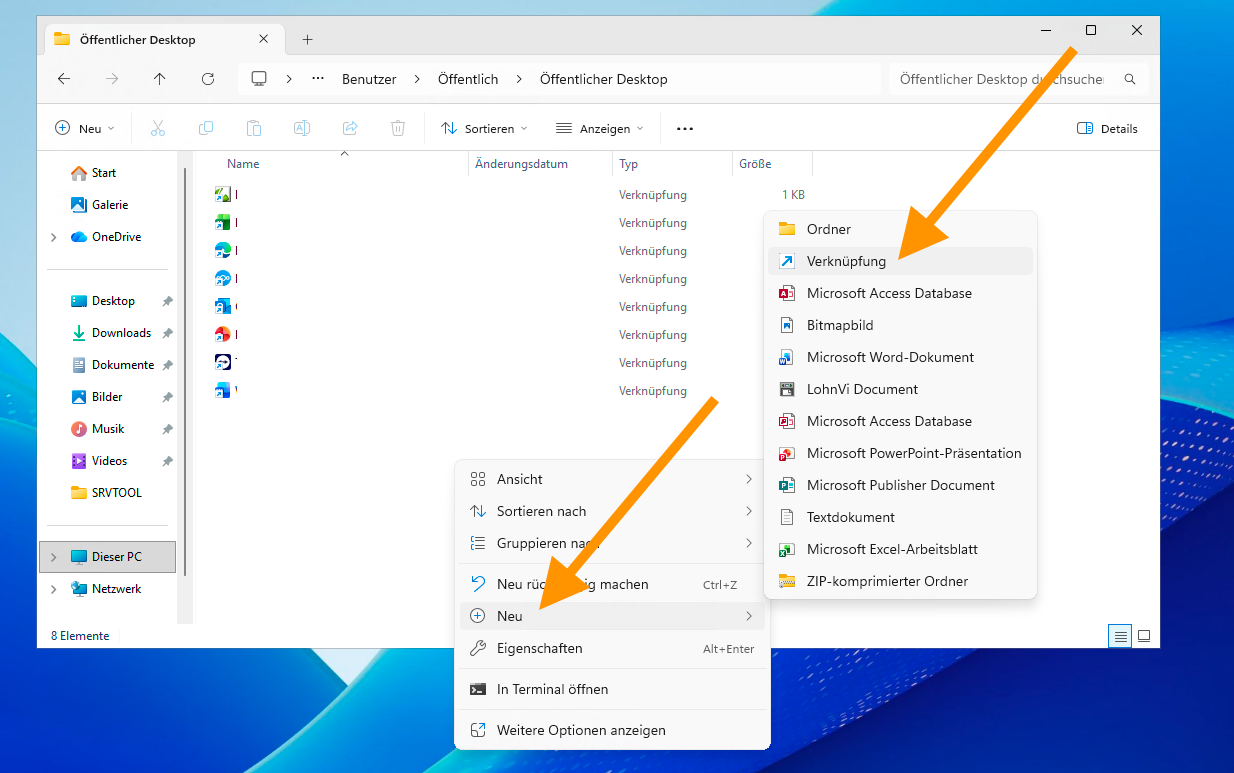1234x773 pixels.
Task: Expand the OneDrive tree node
Action: 53,237
